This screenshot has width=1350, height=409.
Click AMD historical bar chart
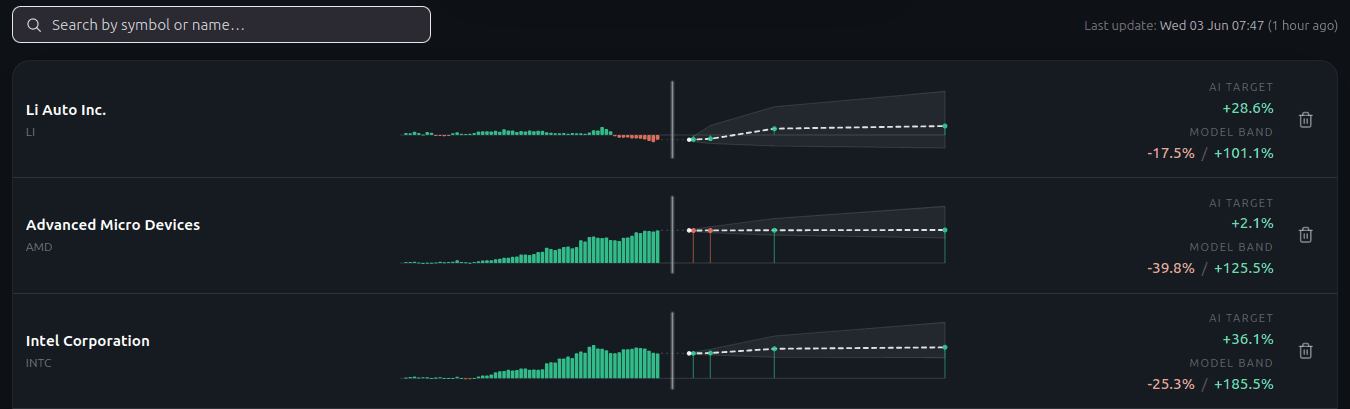pos(531,246)
